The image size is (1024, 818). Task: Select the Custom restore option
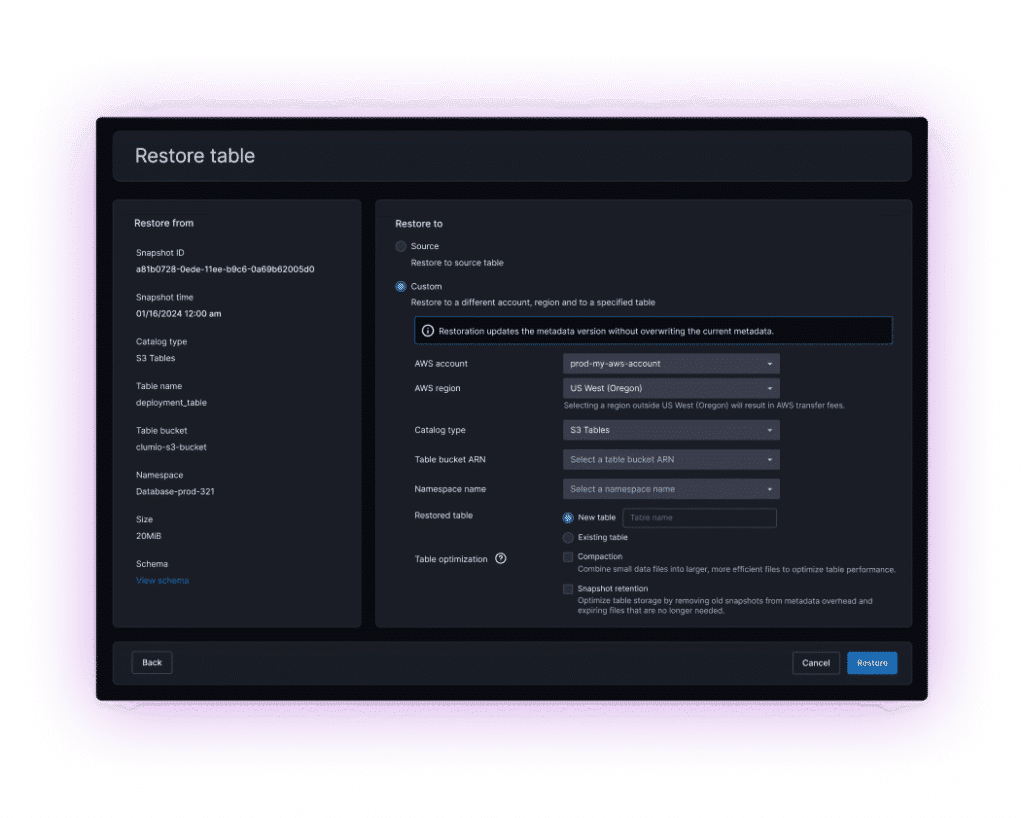click(401, 287)
